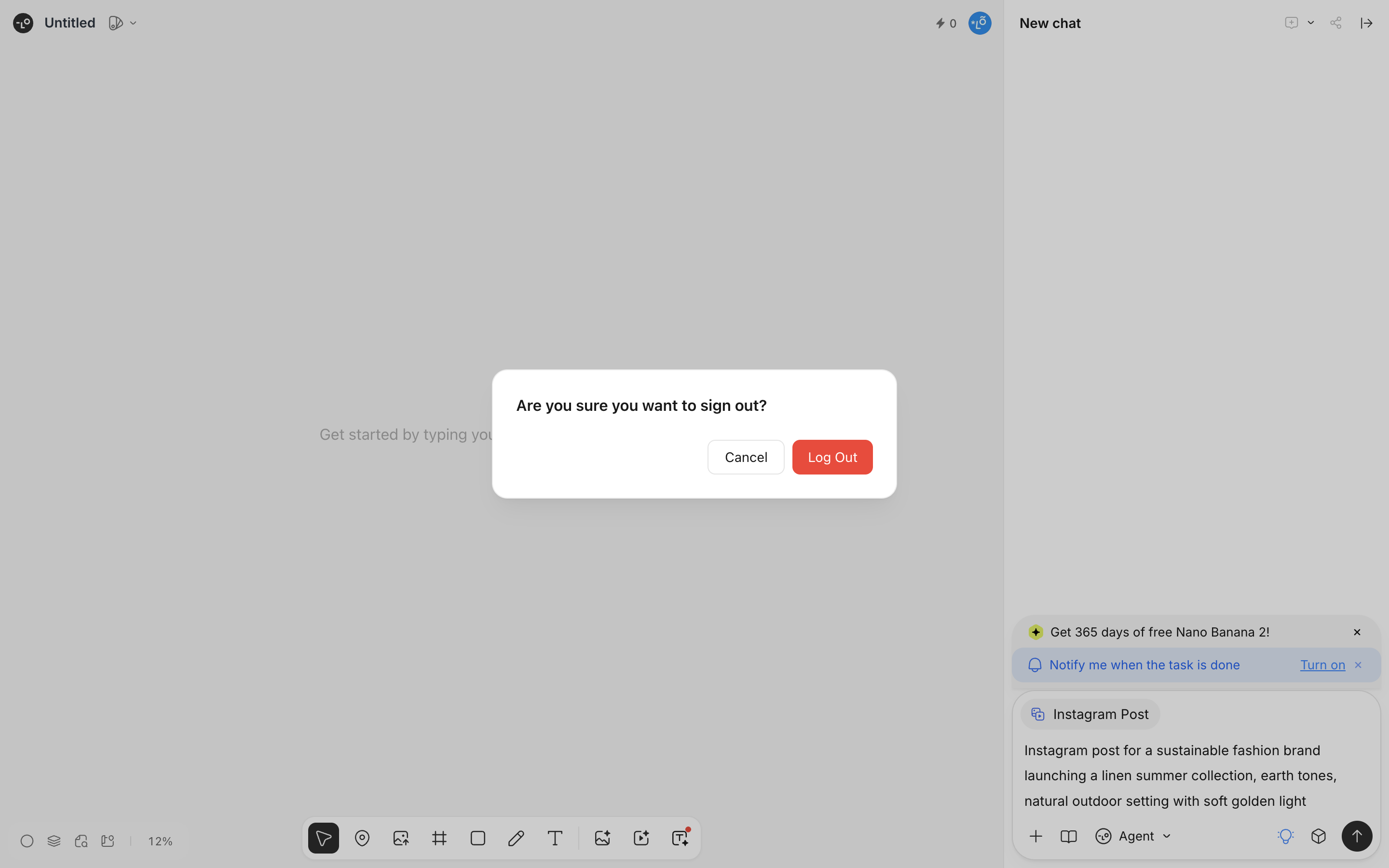Screen dimensions: 1389x868
Task: Send the prompt with arrow button
Action: tap(1357, 837)
